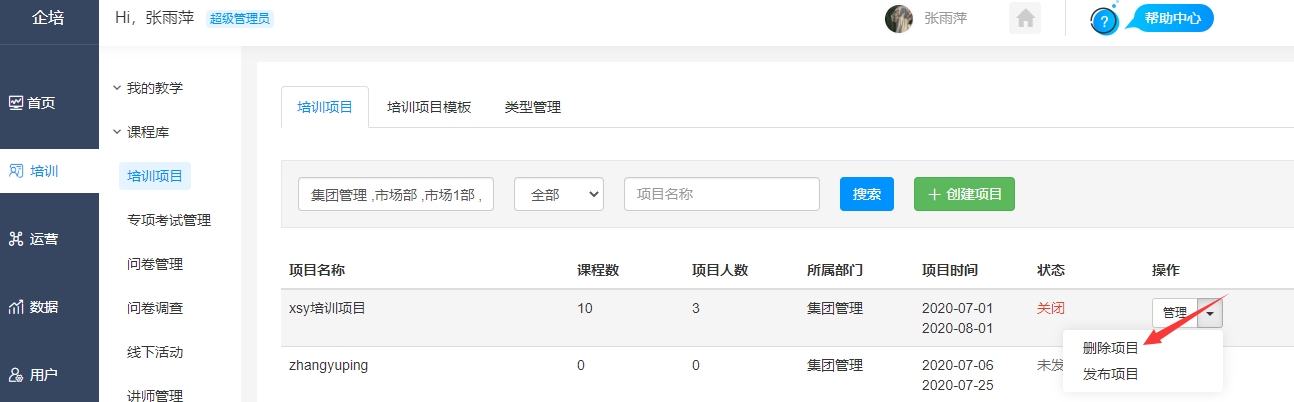Choose 删除项目 from the dropdown menu

[1110, 348]
